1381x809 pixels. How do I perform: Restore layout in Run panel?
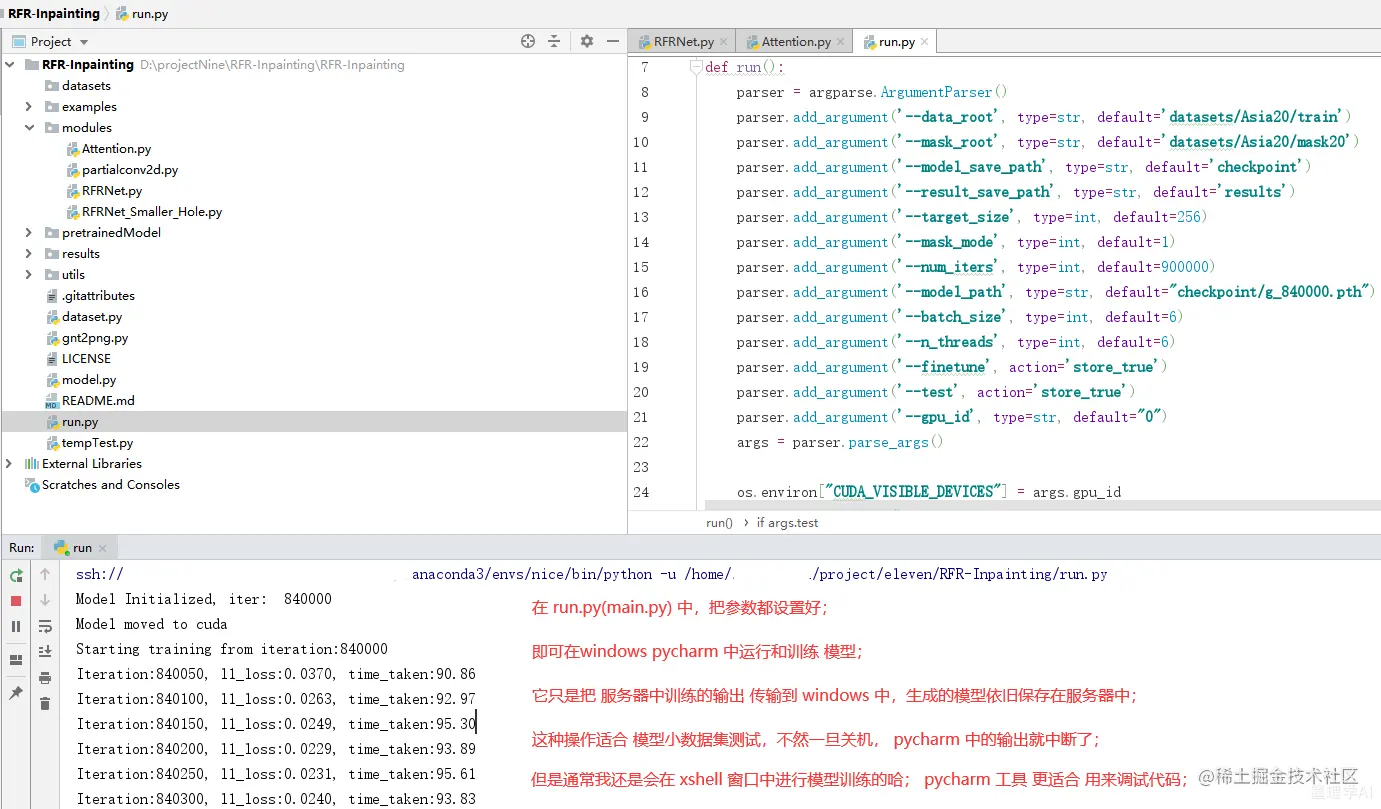(16, 660)
